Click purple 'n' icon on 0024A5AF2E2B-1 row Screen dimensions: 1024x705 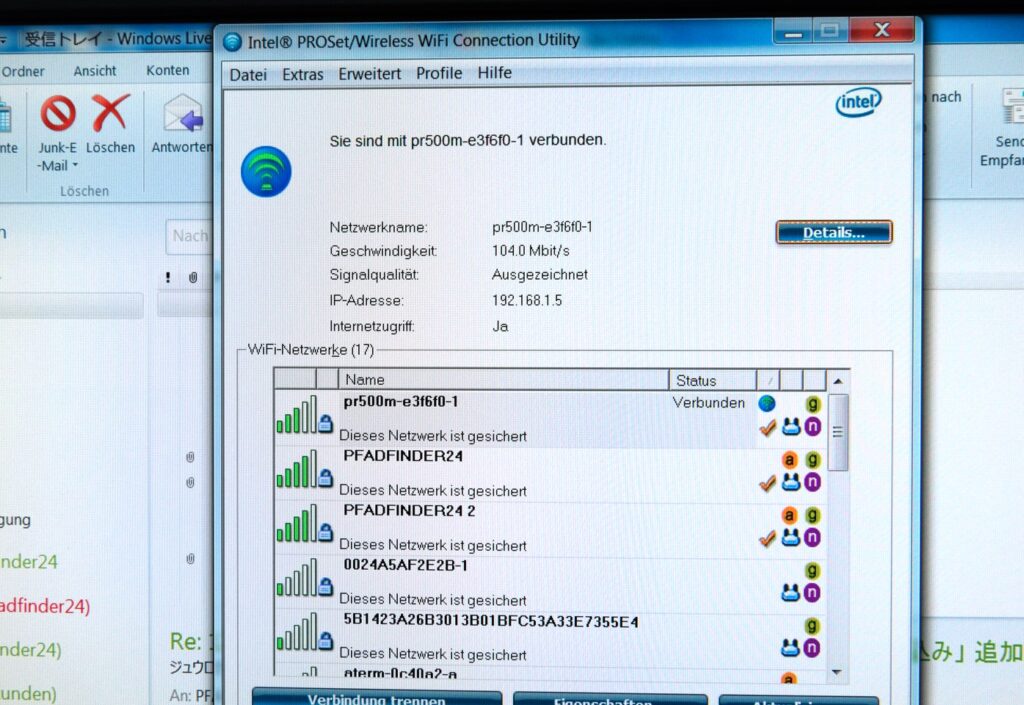click(x=812, y=592)
